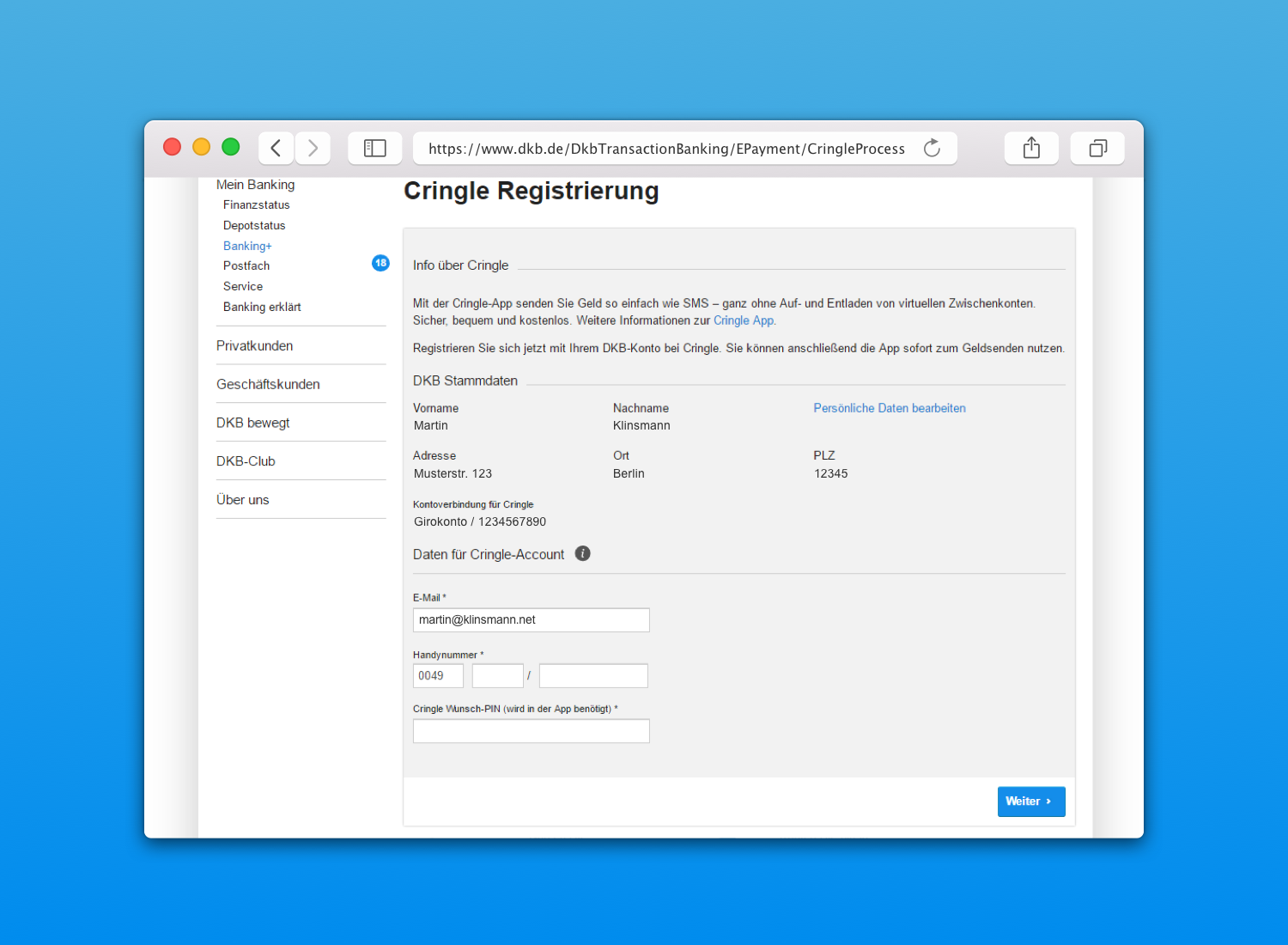Go forward with the browser forward arrow
1288x945 pixels.
pos(313,148)
